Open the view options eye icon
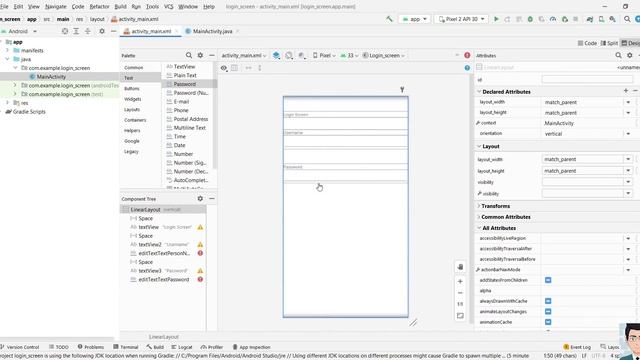Viewport: 640px width, 360px height. pyautogui.click(x=224, y=68)
